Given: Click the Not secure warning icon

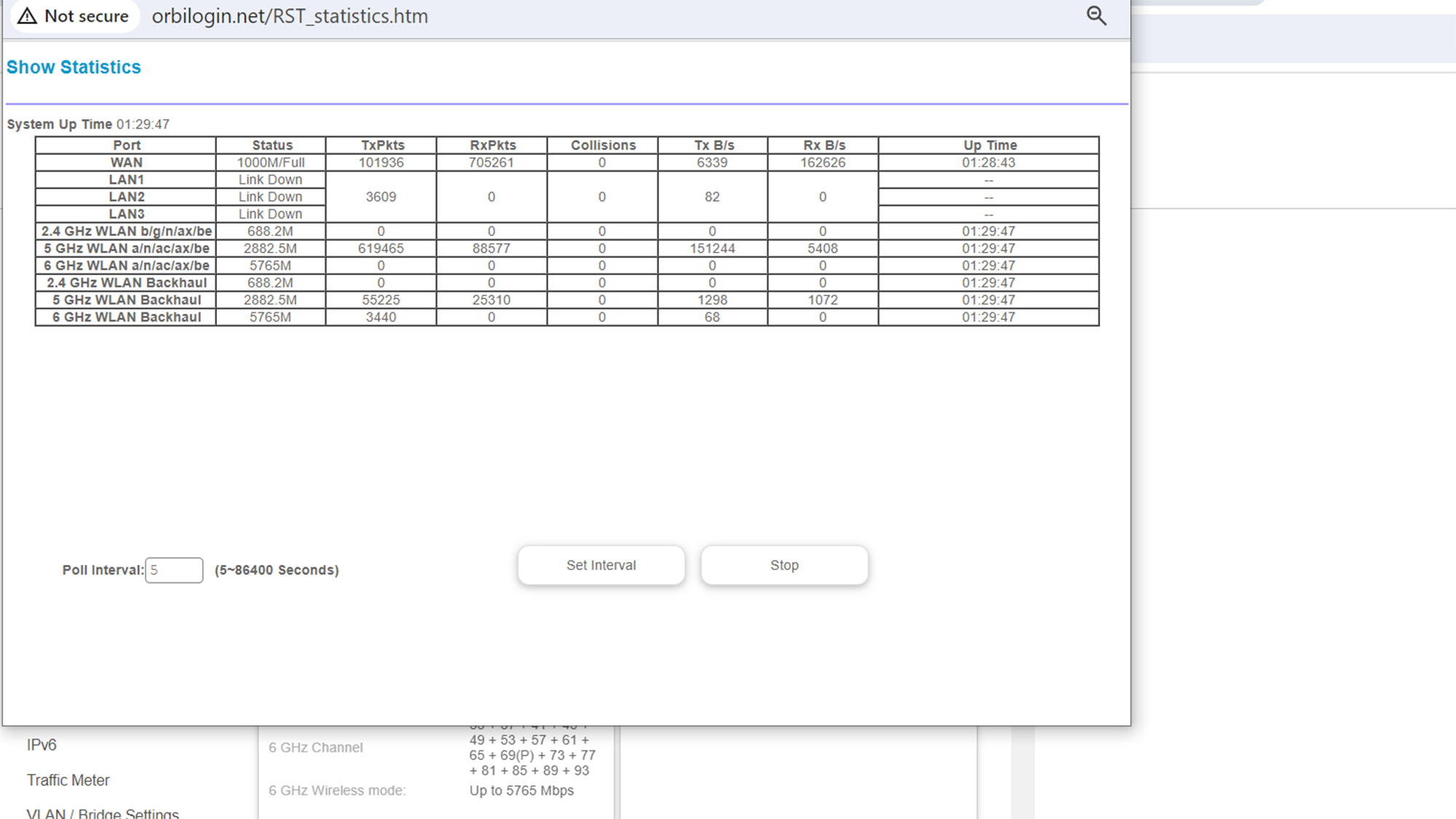Looking at the screenshot, I should point(28,16).
